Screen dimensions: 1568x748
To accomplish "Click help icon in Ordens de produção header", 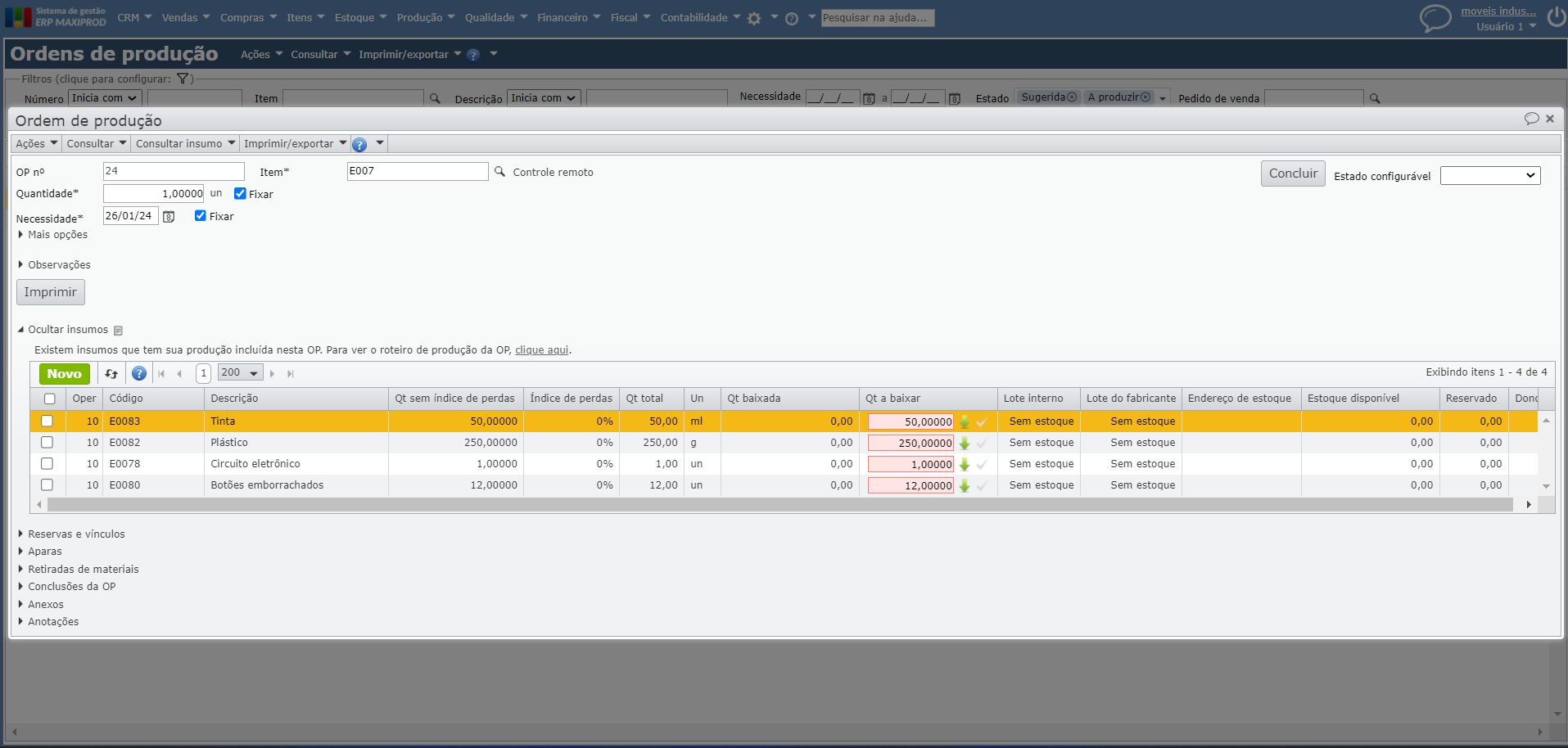I will (473, 55).
